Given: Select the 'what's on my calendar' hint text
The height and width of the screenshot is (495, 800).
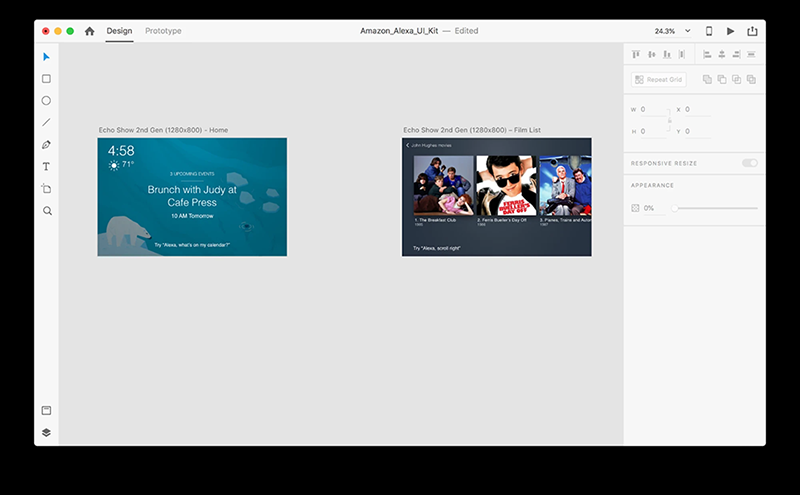Looking at the screenshot, I should coord(192,245).
